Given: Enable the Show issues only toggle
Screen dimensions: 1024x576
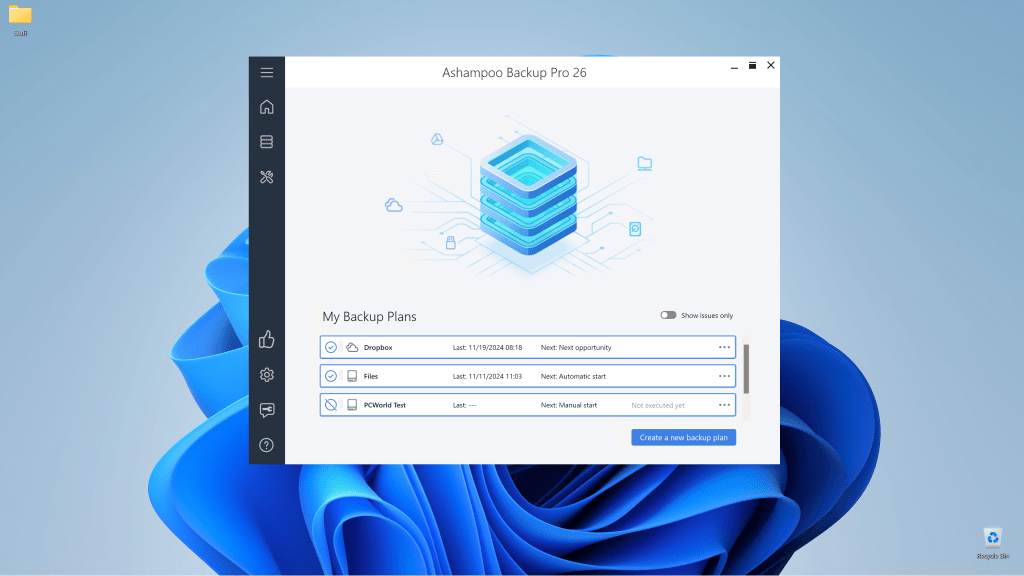Looking at the screenshot, I should 668,314.
